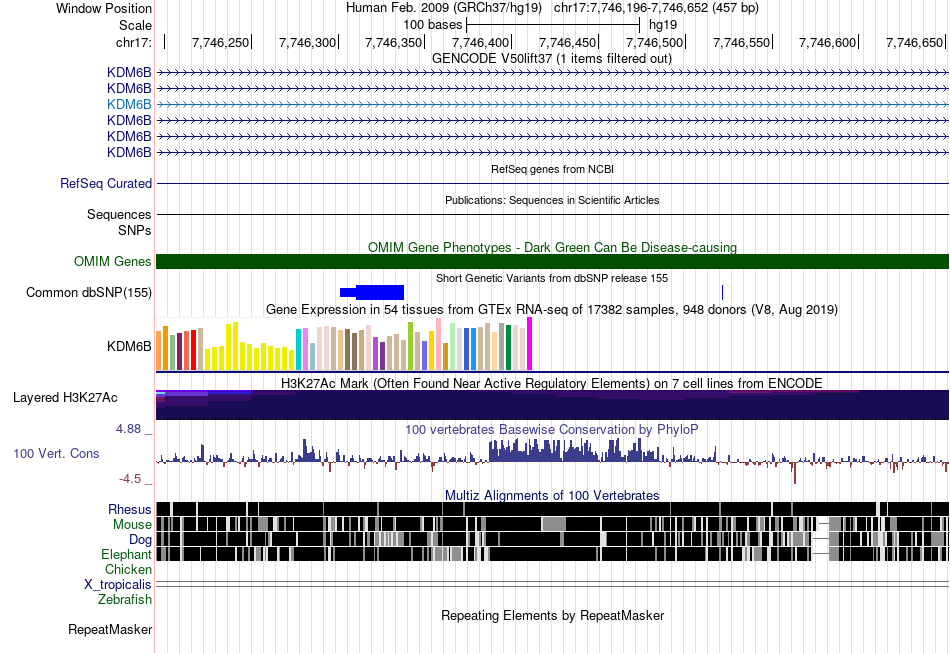This screenshot has width=950, height=653.
Task: Click the chr17: ruler label
Action: pos(133,42)
